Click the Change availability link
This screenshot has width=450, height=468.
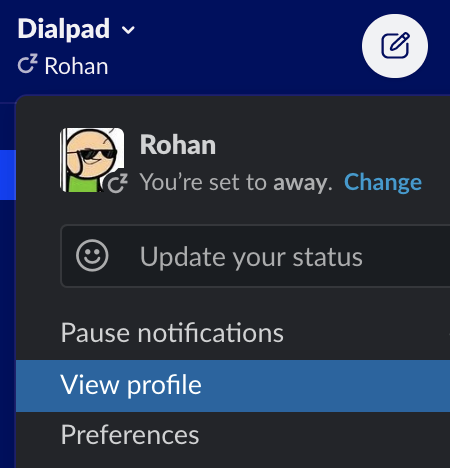383,182
